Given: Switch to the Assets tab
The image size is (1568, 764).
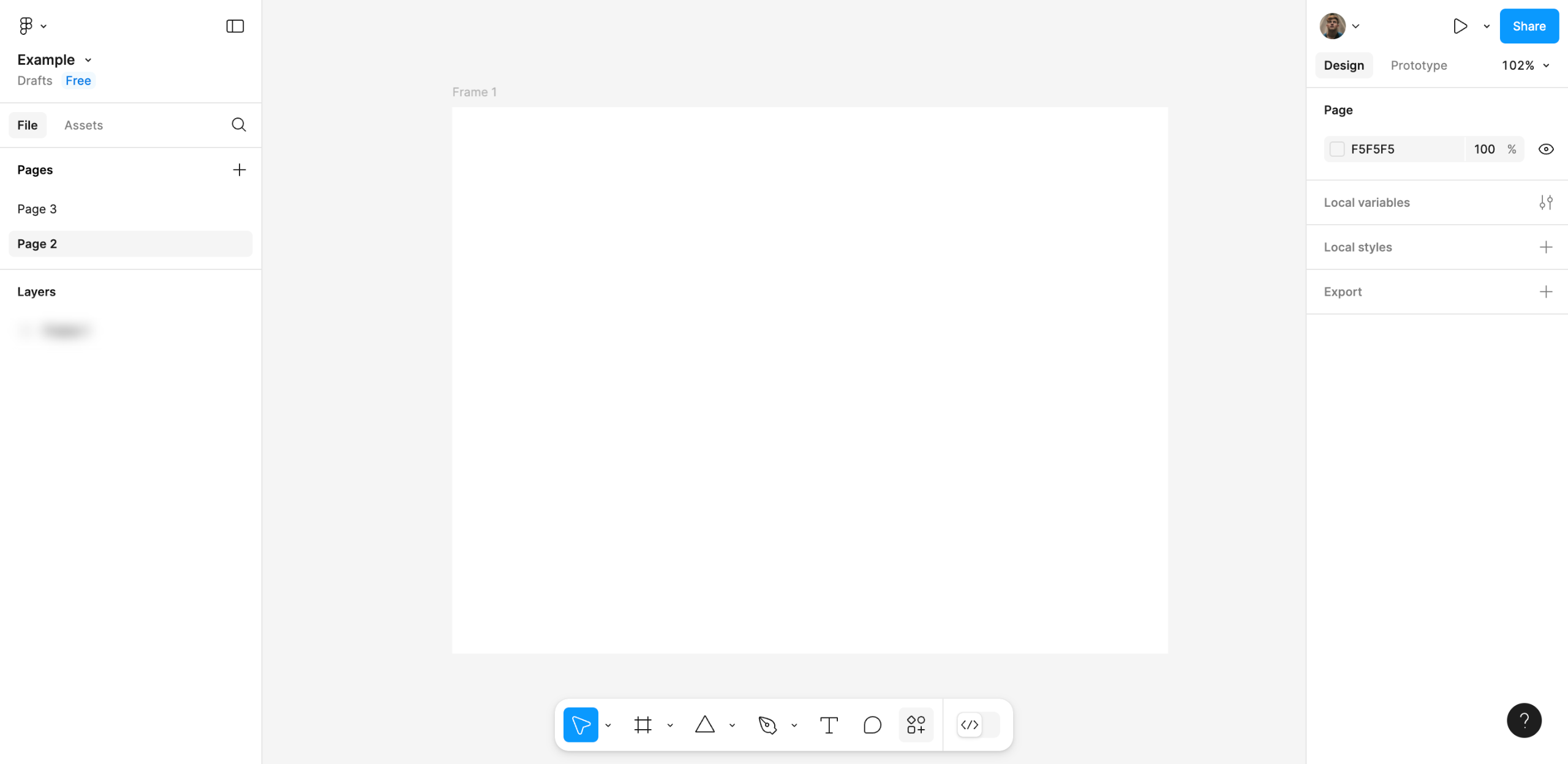Looking at the screenshot, I should click(83, 125).
